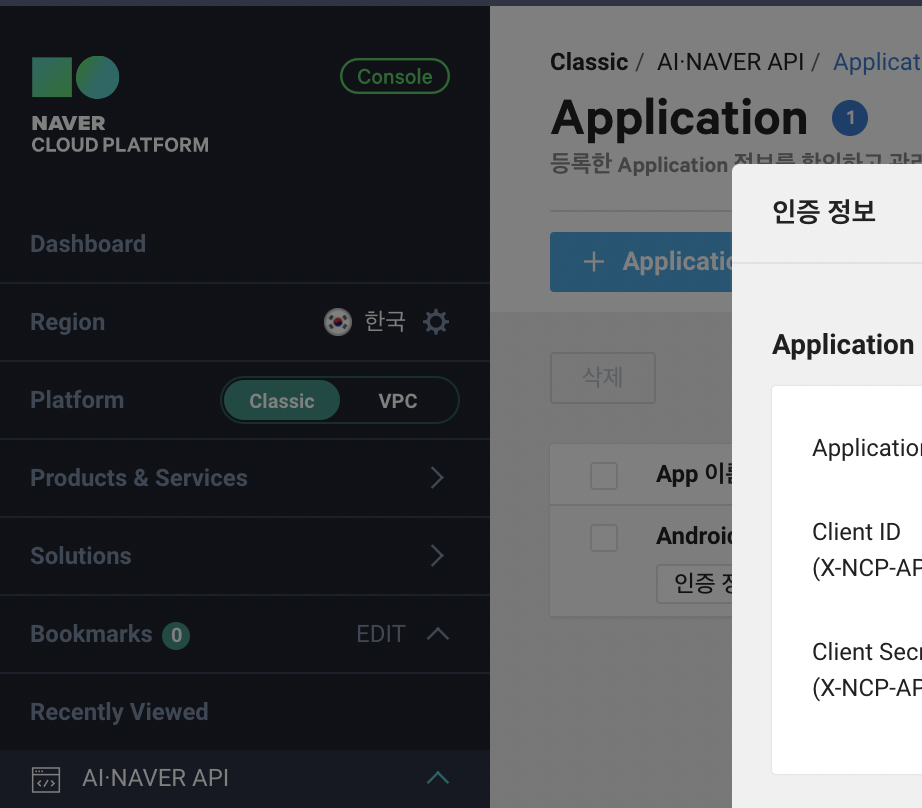The width and height of the screenshot is (922, 808).
Task: Expand the Solutions chevron
Action: tap(437, 556)
